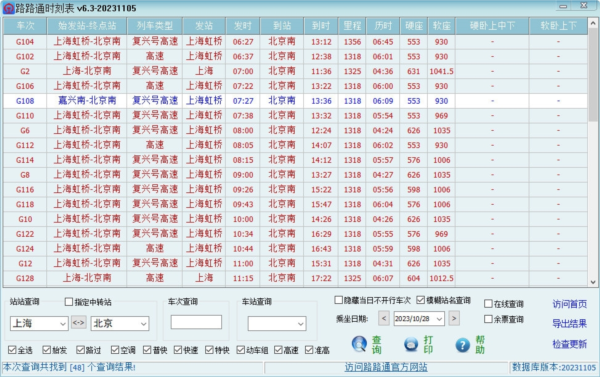The image size is (600, 377).
Task: Select the G2 train number cell
Action: [25, 71]
